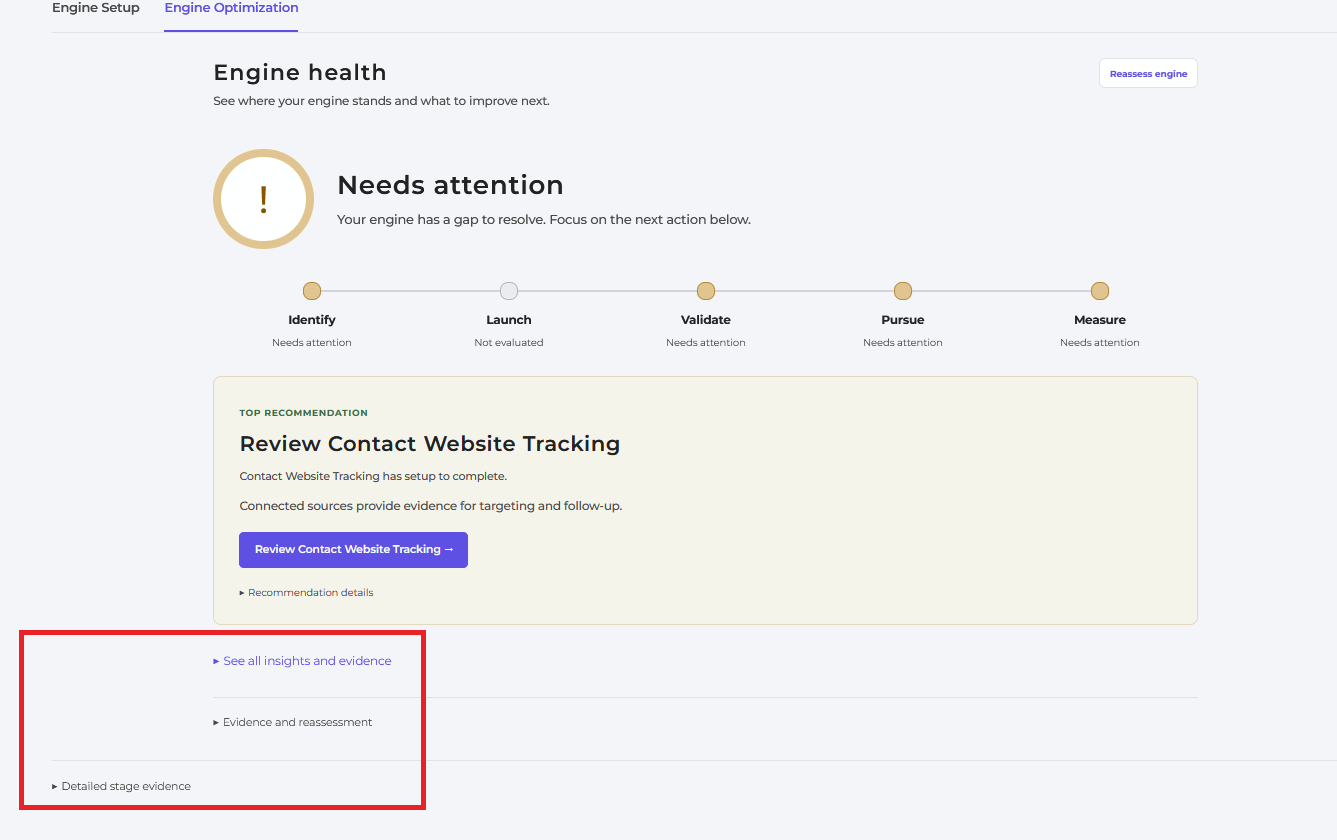The width and height of the screenshot is (1337, 840).
Task: Click the Reassess engine button
Action: click(1148, 73)
